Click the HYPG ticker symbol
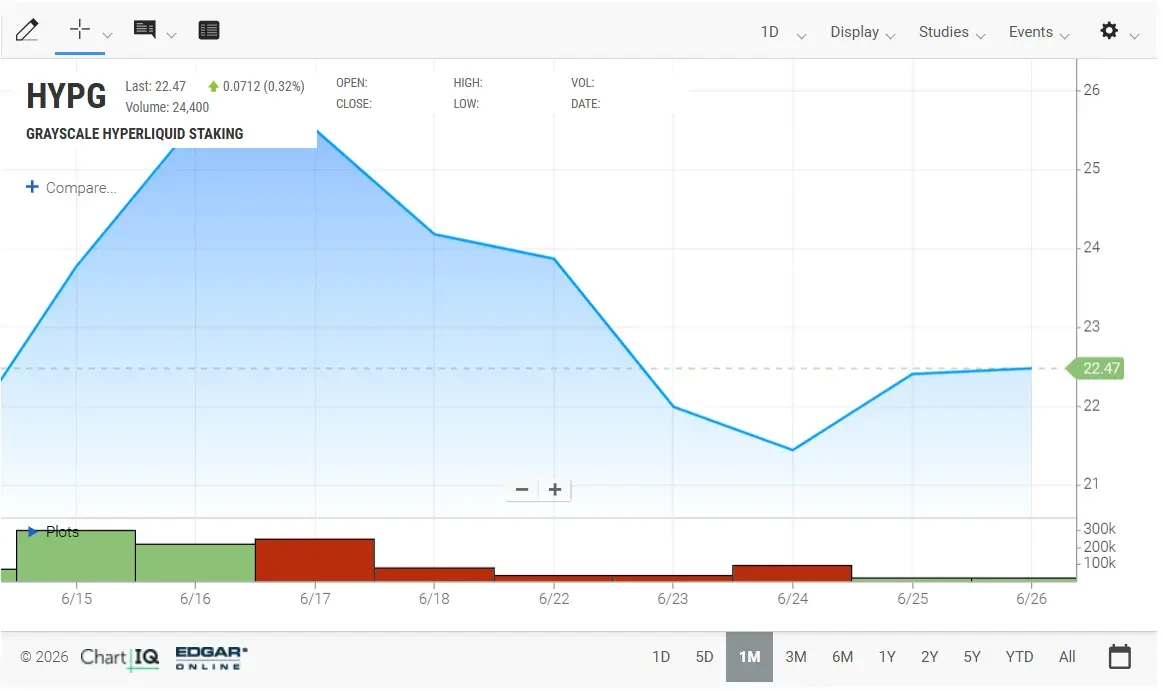This screenshot has width=1163, height=691. (66, 96)
